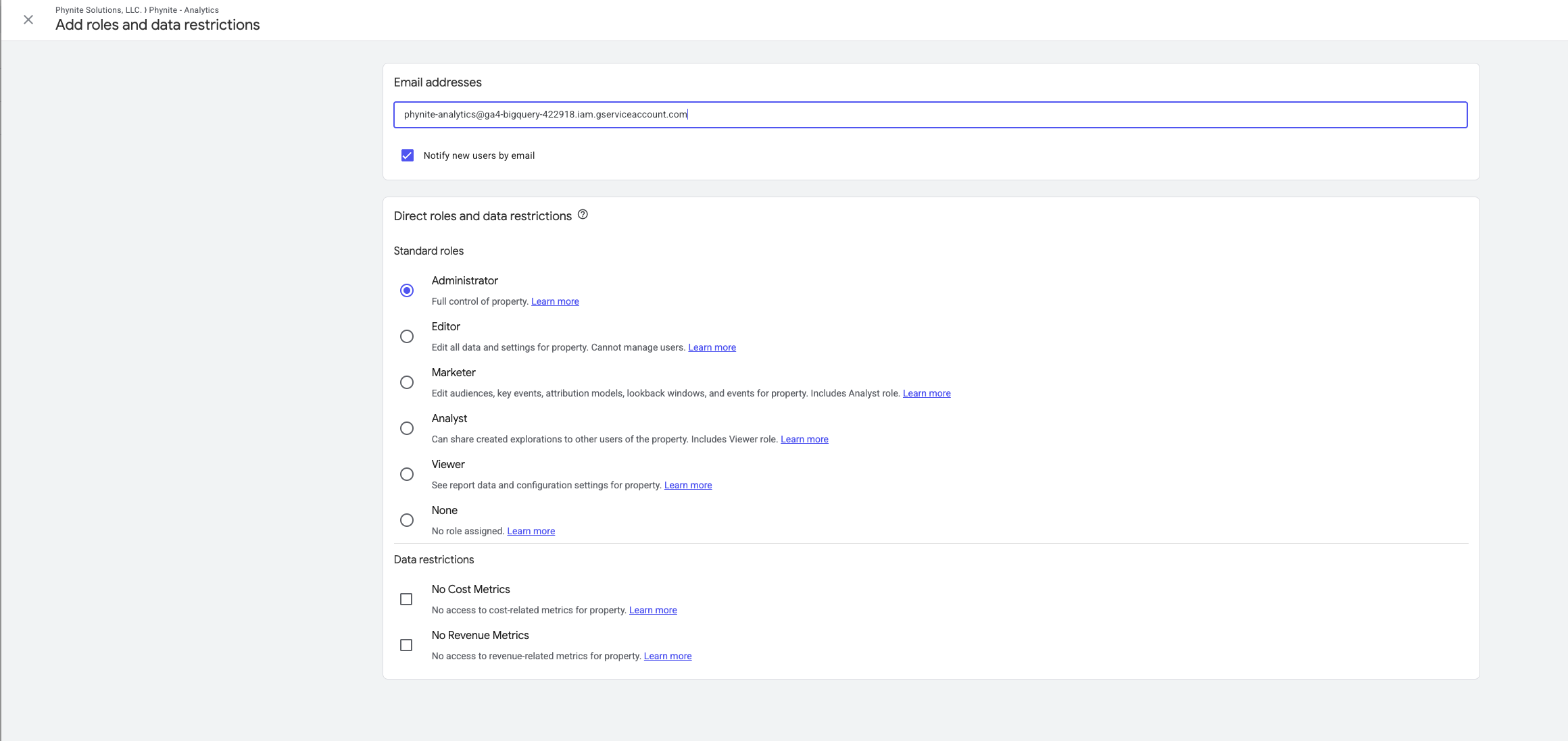
Task: Click the Marketer role label
Action: click(x=454, y=372)
